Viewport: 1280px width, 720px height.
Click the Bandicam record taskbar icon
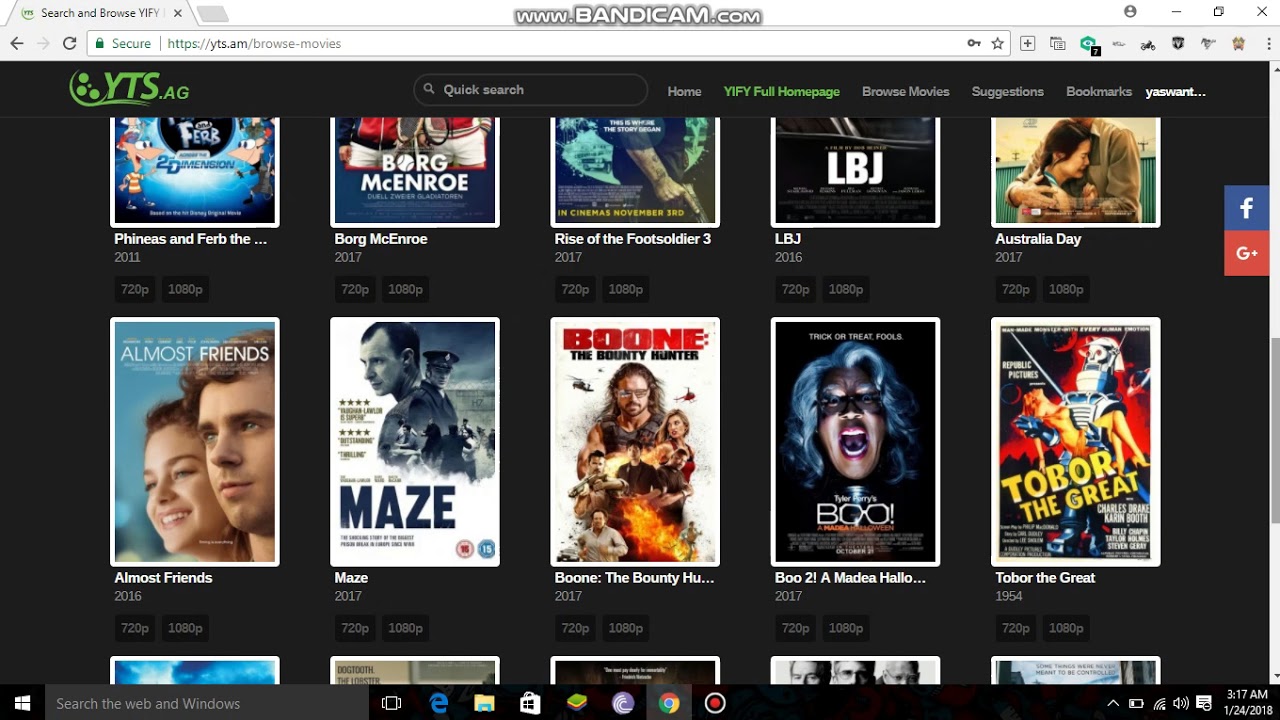click(x=715, y=703)
